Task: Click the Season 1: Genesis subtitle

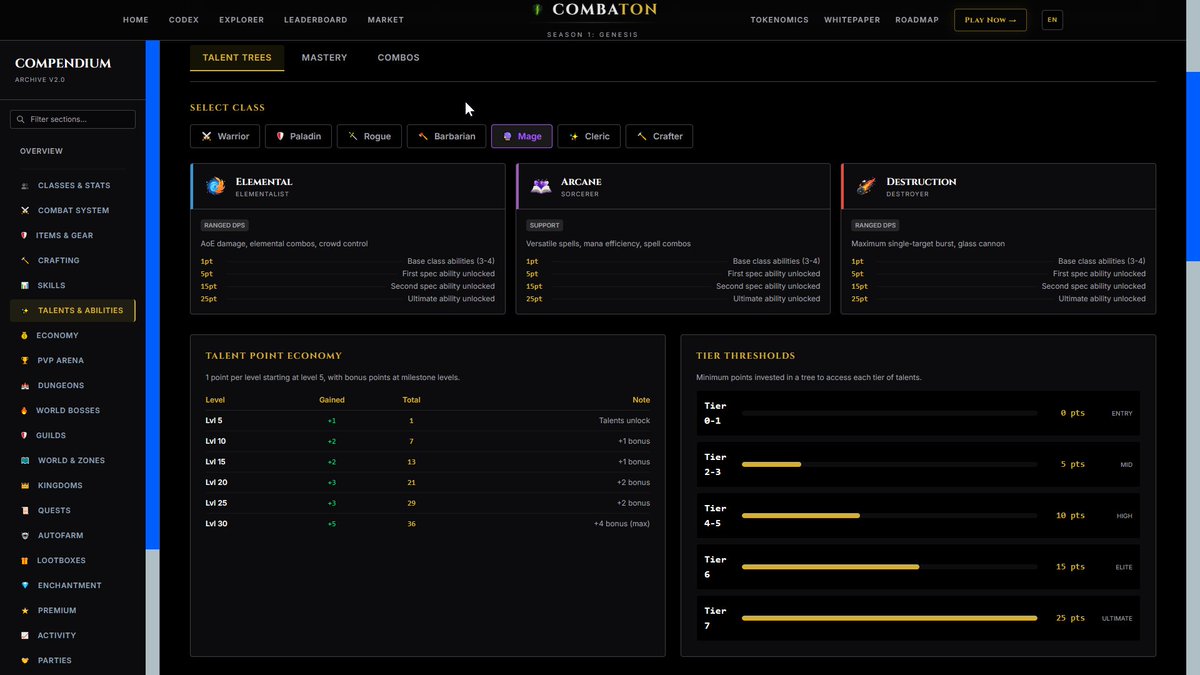Action: point(592,35)
